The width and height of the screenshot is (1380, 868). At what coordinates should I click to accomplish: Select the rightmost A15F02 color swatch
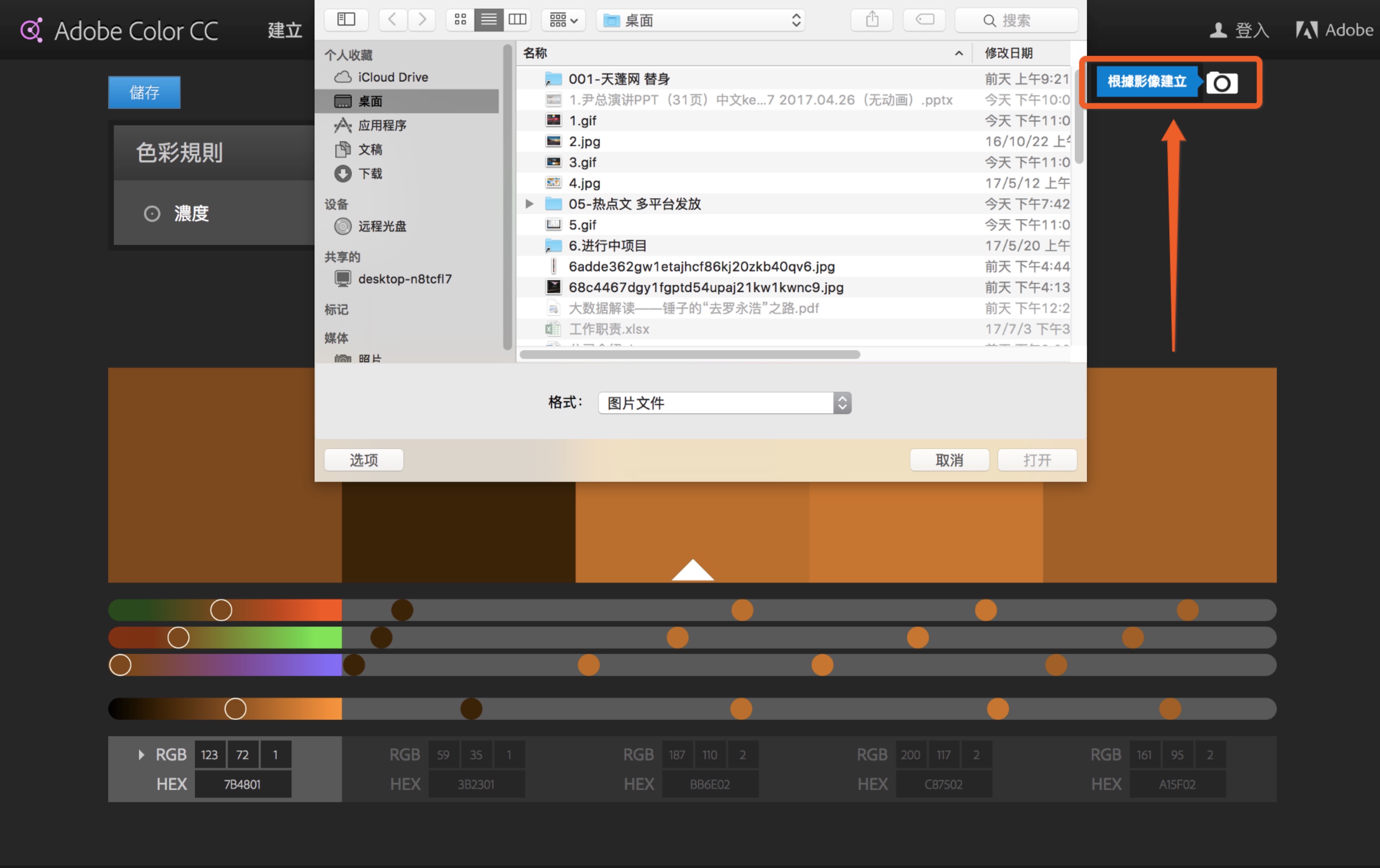point(1159,476)
